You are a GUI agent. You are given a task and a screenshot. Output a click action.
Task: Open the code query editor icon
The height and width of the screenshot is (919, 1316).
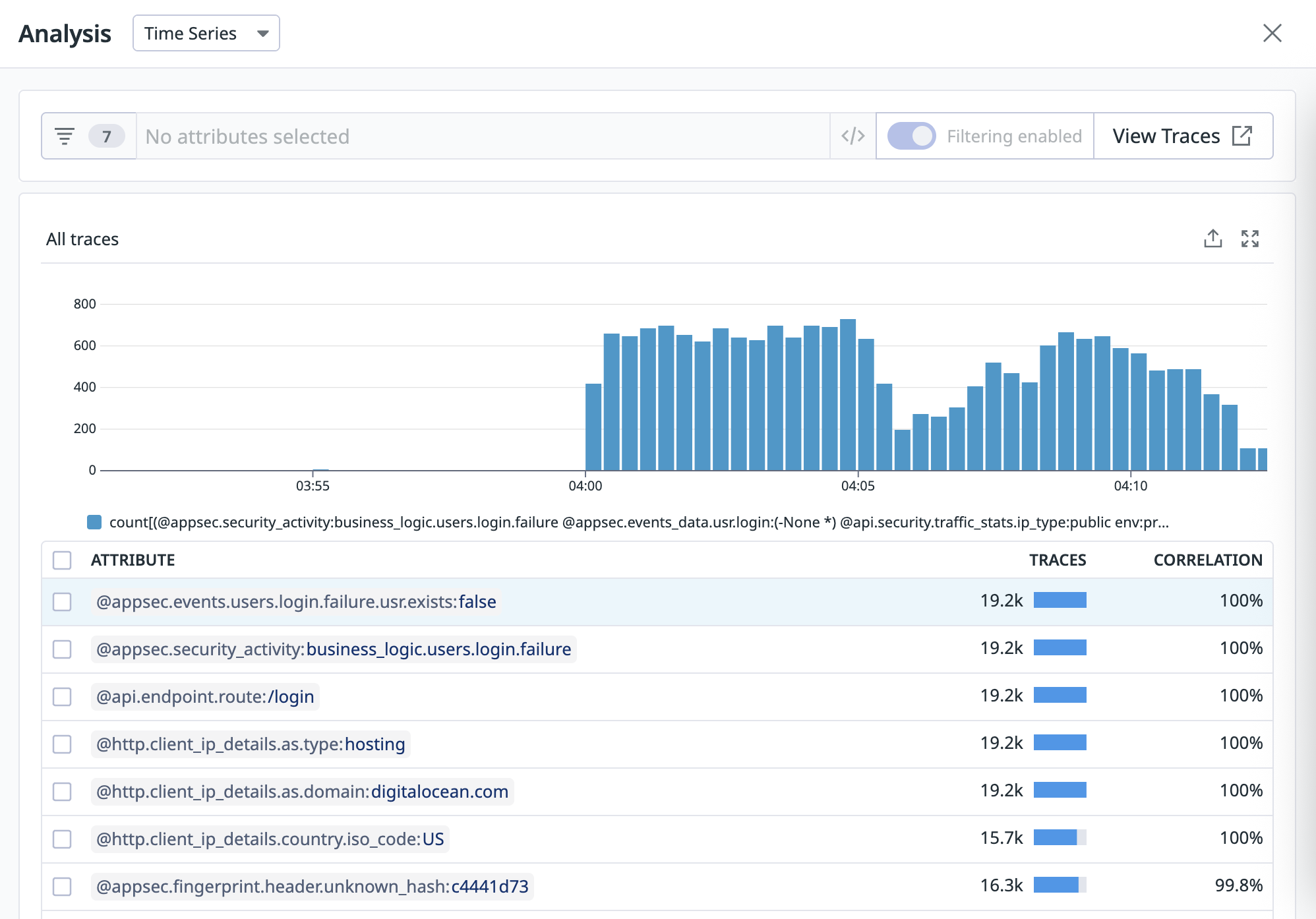[852, 136]
